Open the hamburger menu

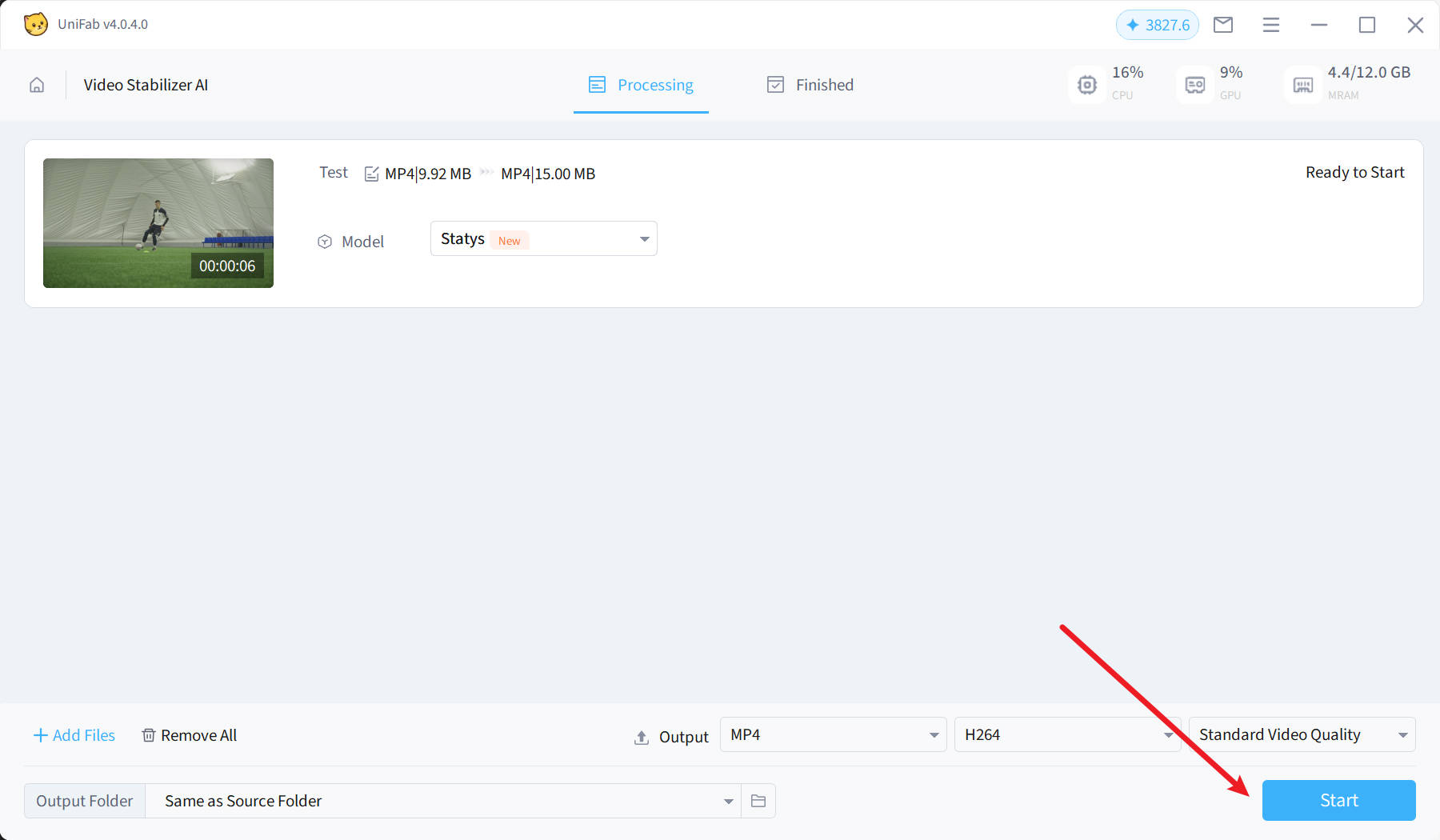pos(1270,25)
